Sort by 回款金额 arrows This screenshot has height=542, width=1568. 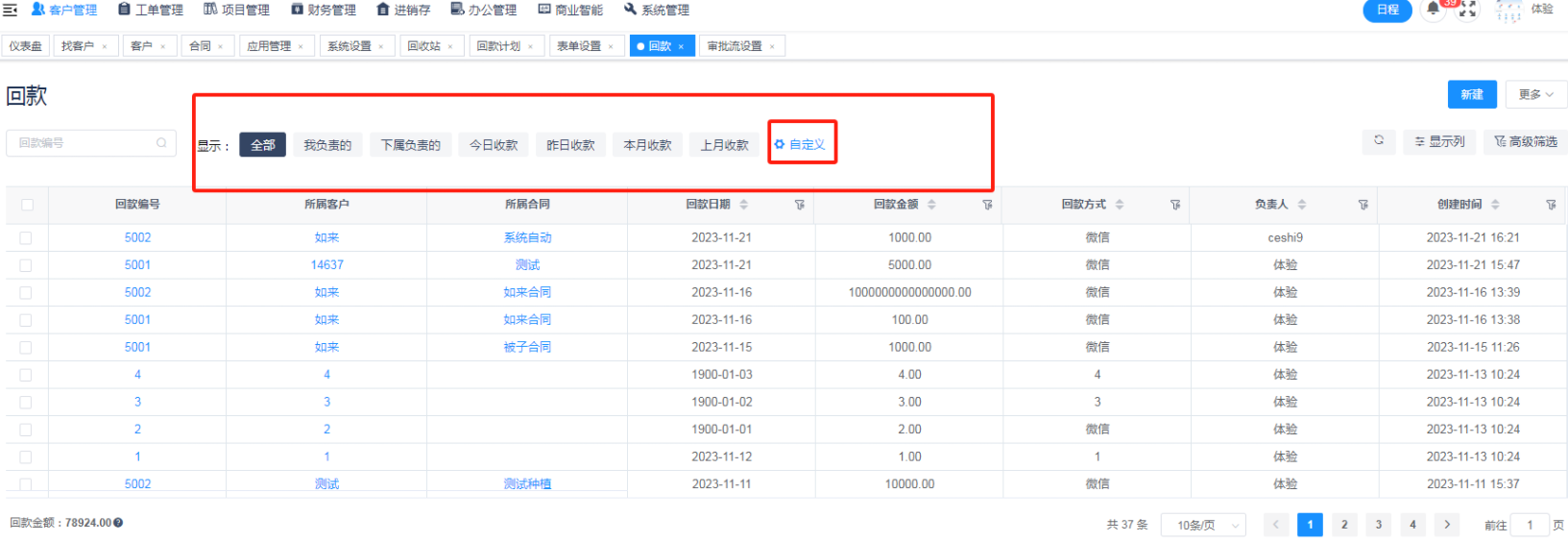tap(931, 205)
